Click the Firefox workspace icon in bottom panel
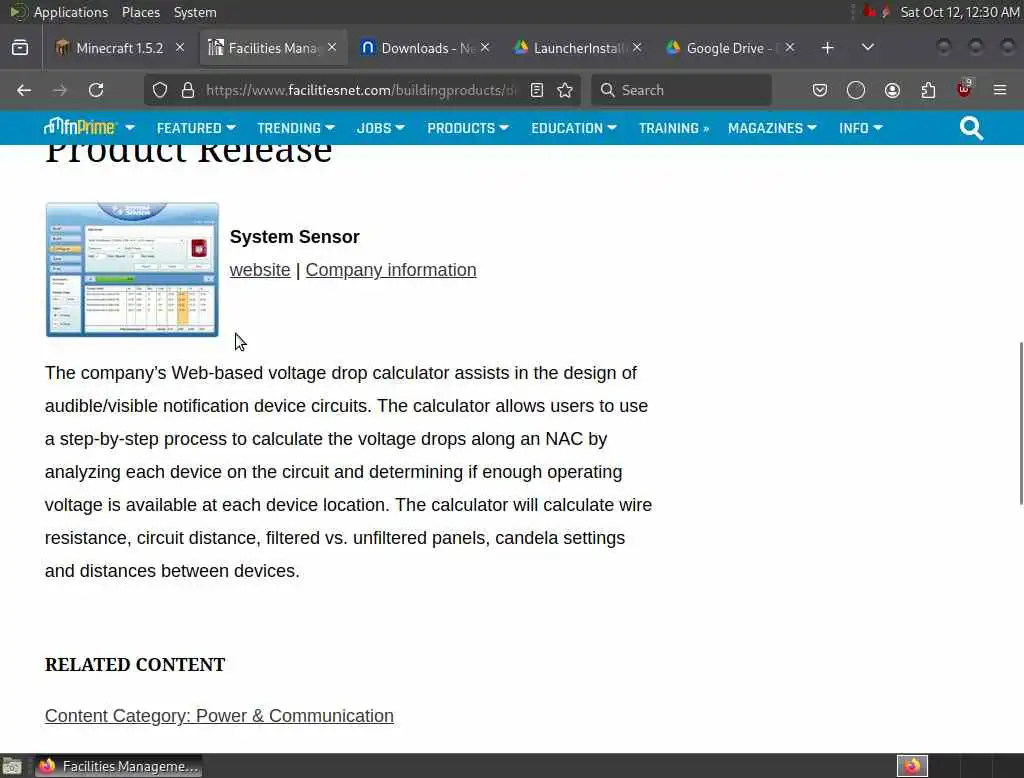The height and width of the screenshot is (778, 1024). [x=912, y=766]
